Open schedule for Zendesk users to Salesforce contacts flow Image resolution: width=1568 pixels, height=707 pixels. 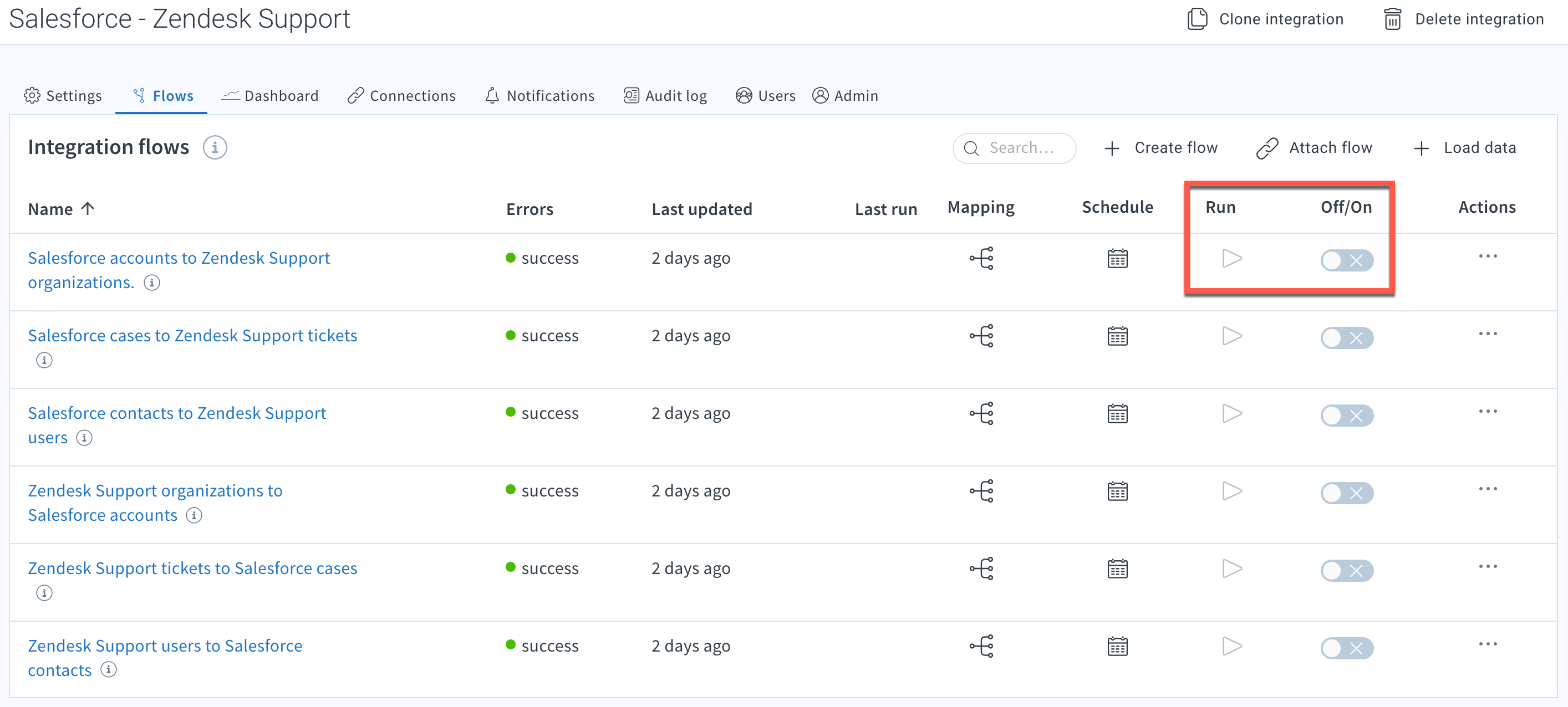(x=1118, y=646)
